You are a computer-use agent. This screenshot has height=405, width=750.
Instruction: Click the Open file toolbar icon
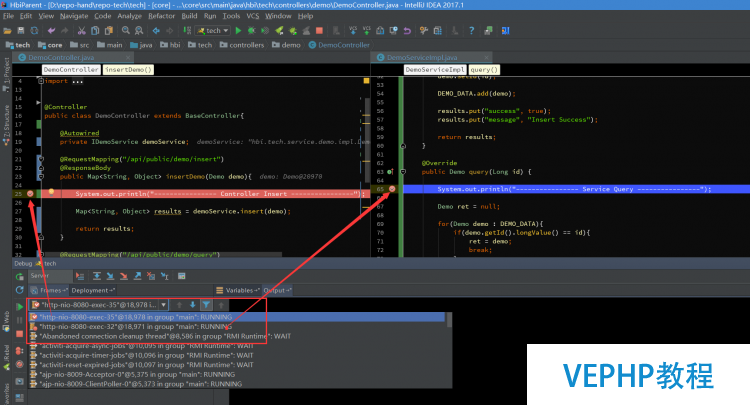7,31
